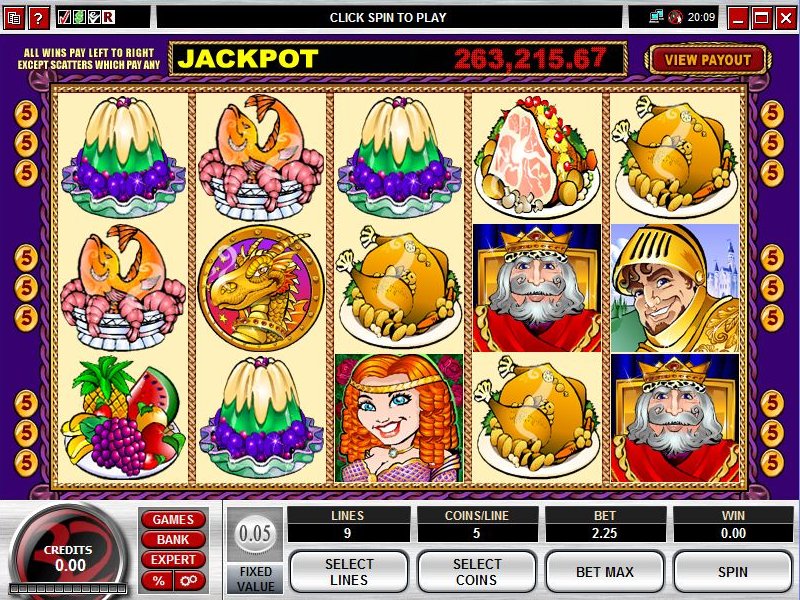Open the View Payout table
Screen dimensions: 800x600
(708, 60)
